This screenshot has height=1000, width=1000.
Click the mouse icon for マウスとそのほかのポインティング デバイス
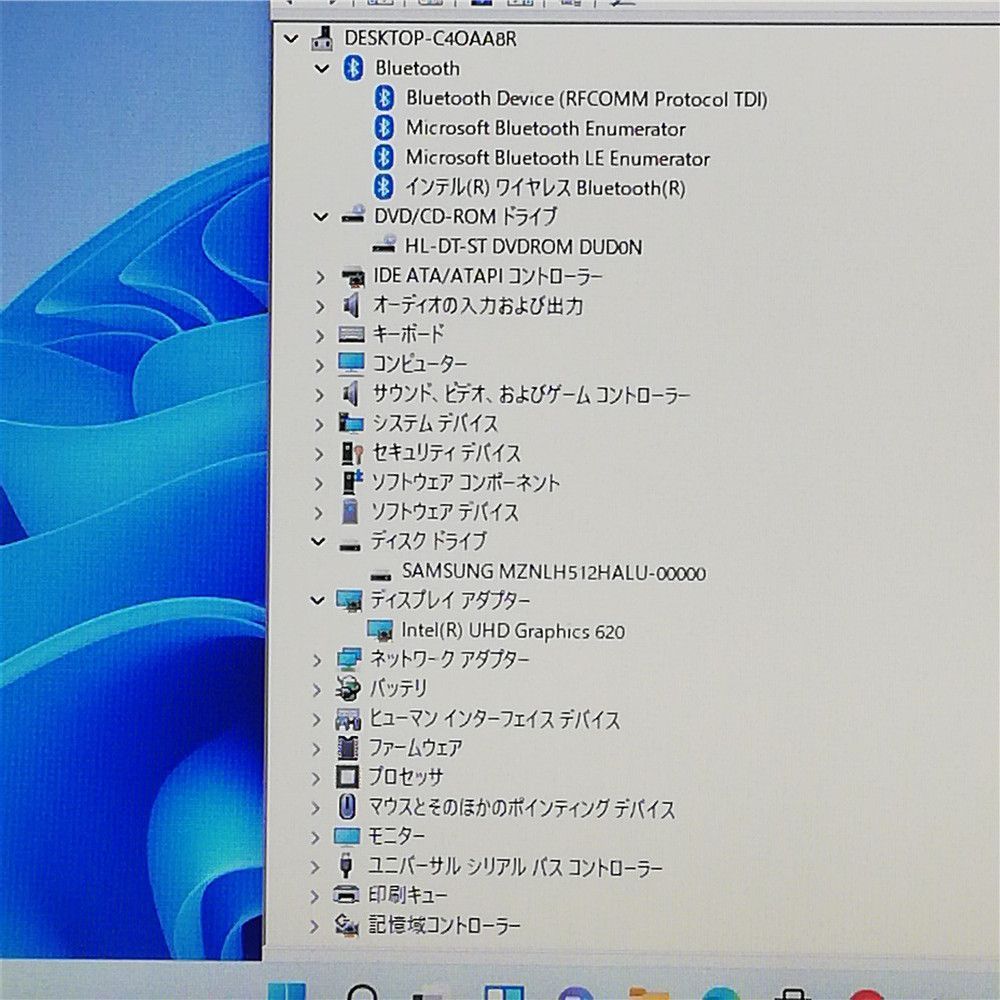346,807
